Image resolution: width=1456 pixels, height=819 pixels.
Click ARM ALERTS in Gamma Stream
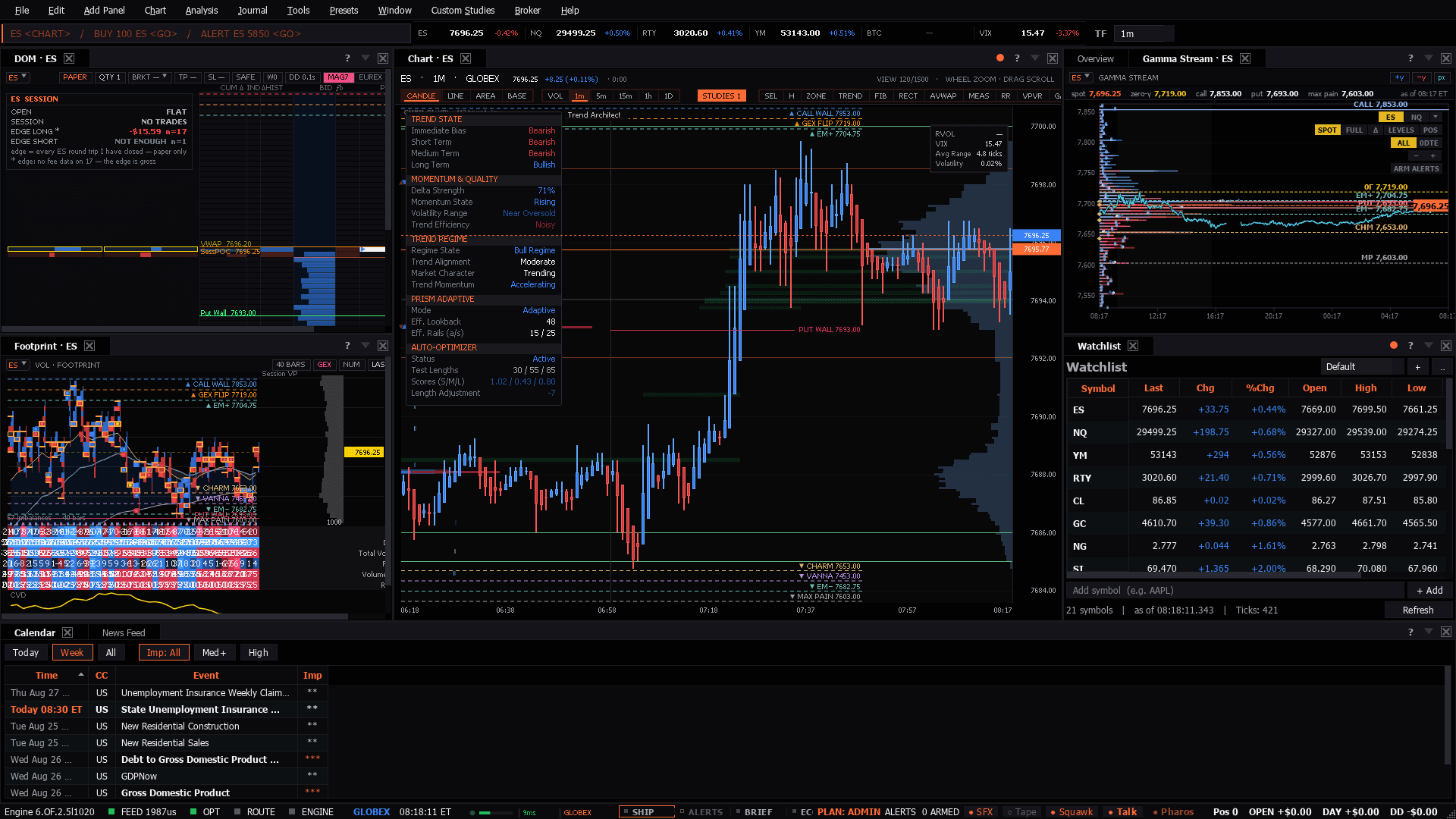click(x=1416, y=168)
